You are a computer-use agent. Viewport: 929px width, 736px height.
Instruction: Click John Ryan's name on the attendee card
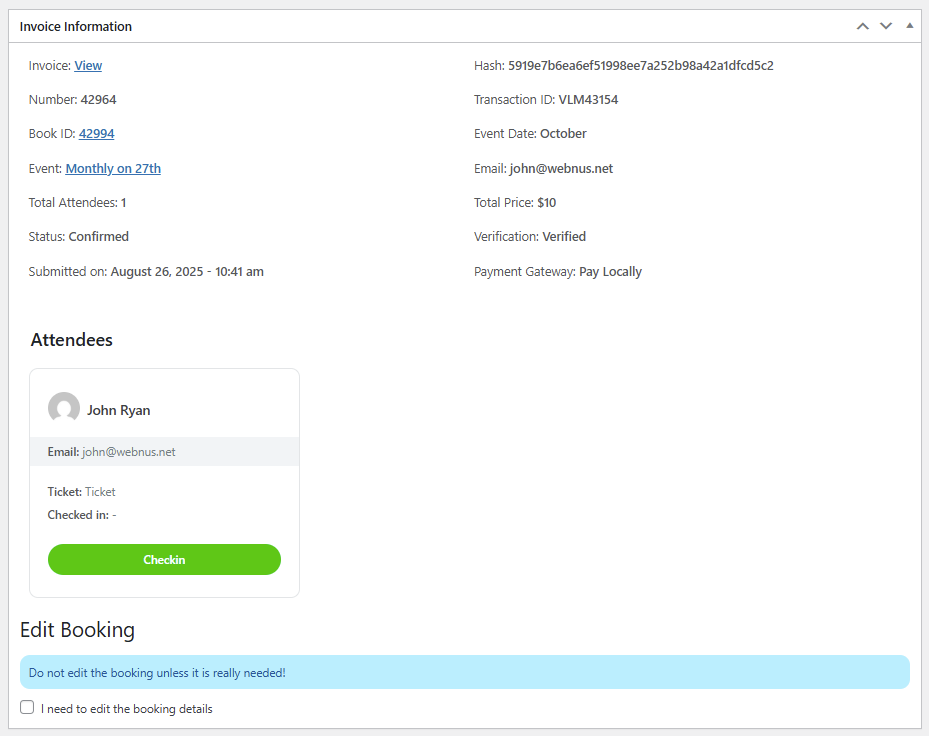117,409
